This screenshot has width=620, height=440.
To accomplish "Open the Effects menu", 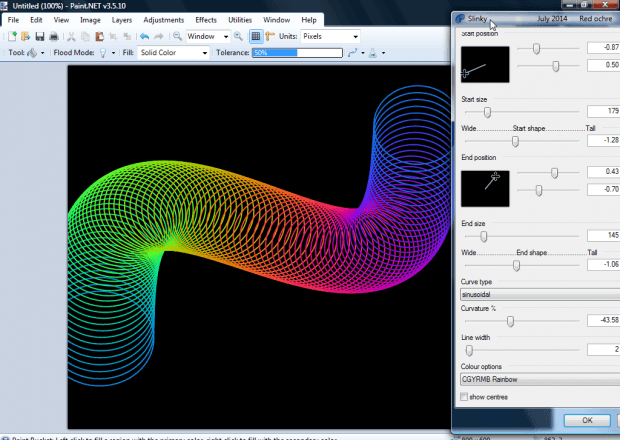I will click(x=206, y=19).
